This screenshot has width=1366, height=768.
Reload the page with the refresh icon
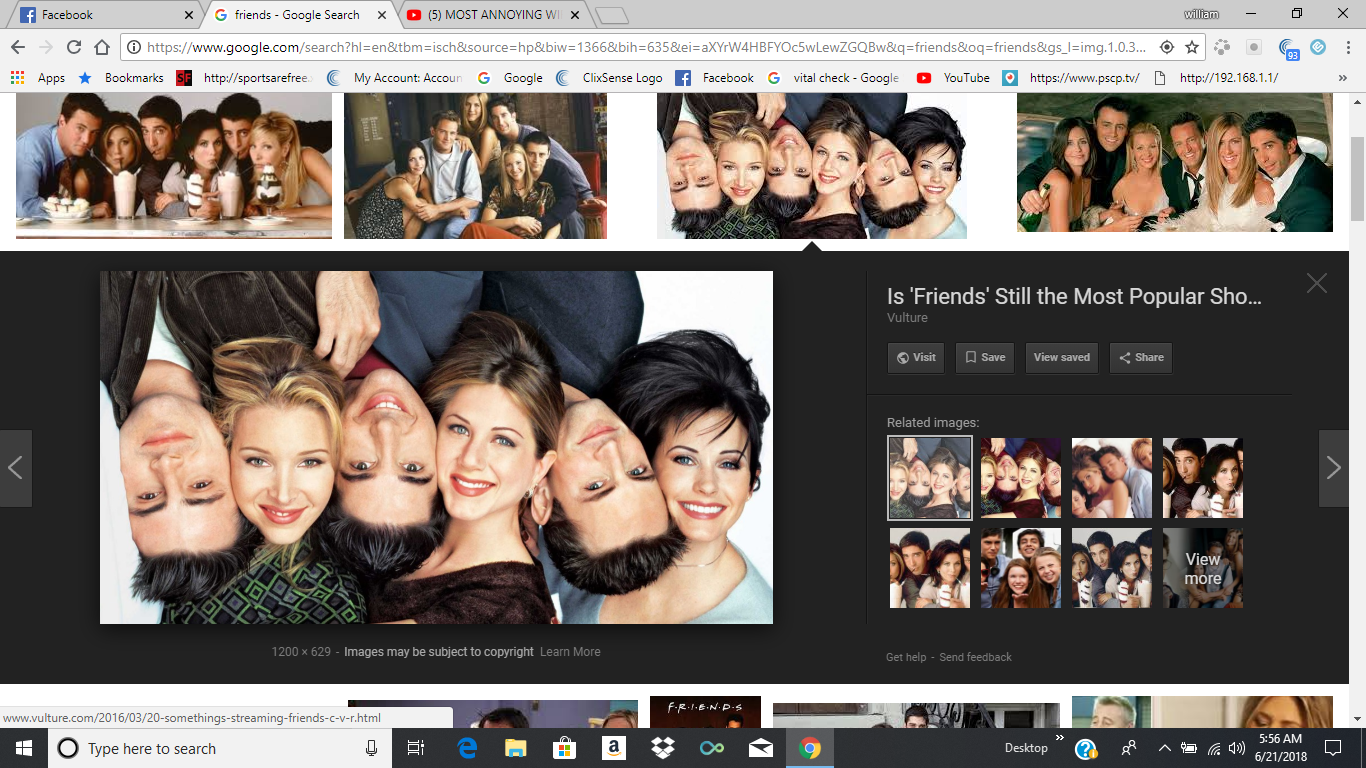pyautogui.click(x=73, y=47)
